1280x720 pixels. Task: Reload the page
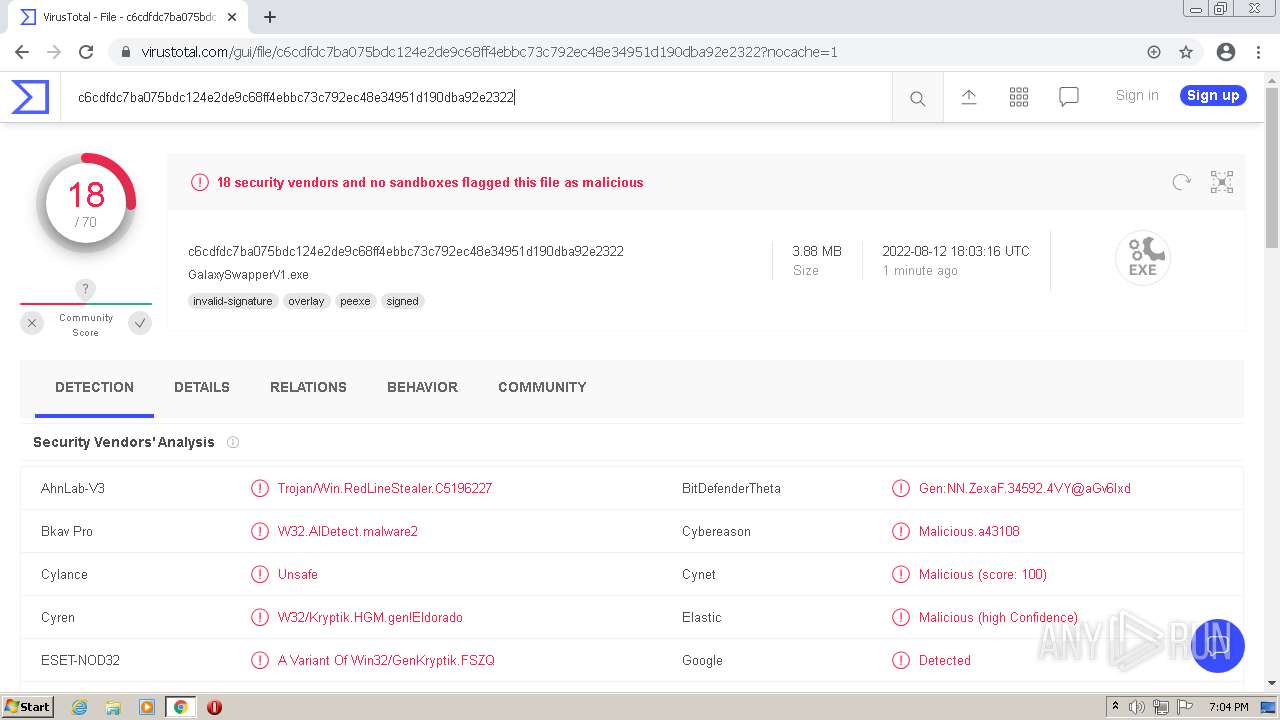coord(86,52)
